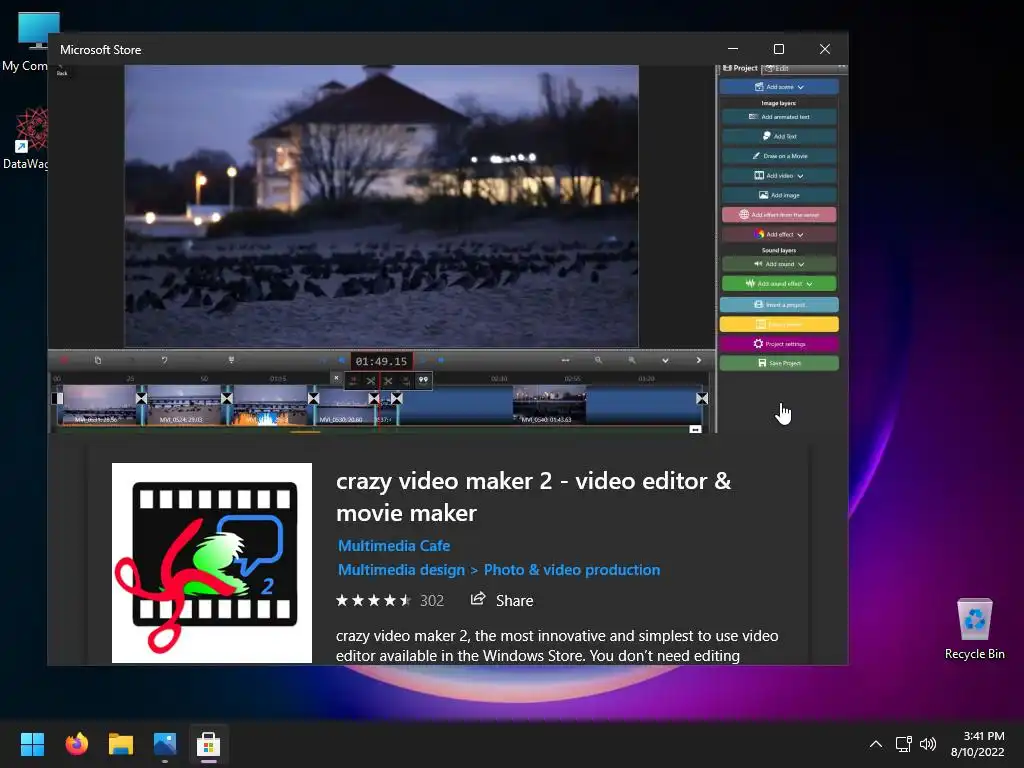Select the MVI_0524 clip on timeline
1024x768 pixels.
(185, 405)
